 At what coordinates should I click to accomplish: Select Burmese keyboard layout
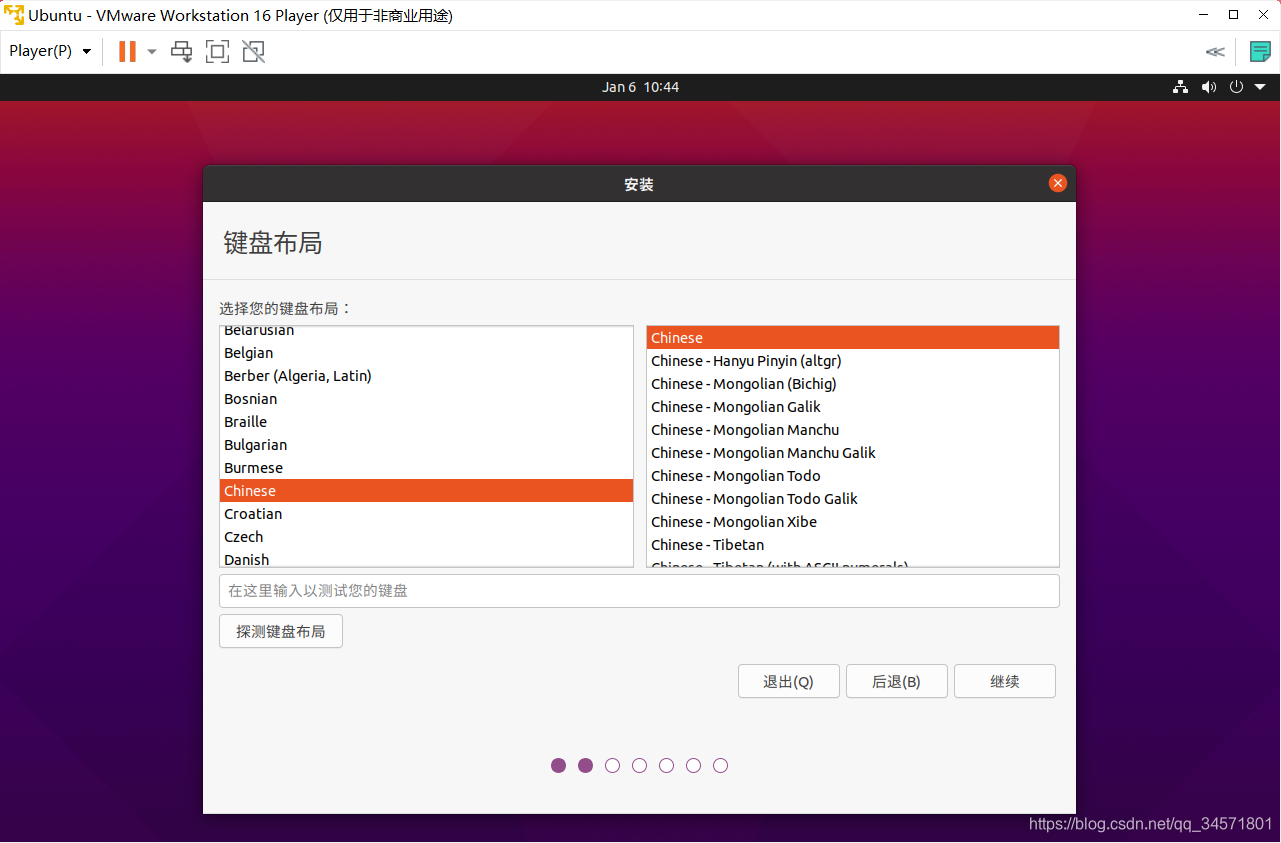point(426,468)
